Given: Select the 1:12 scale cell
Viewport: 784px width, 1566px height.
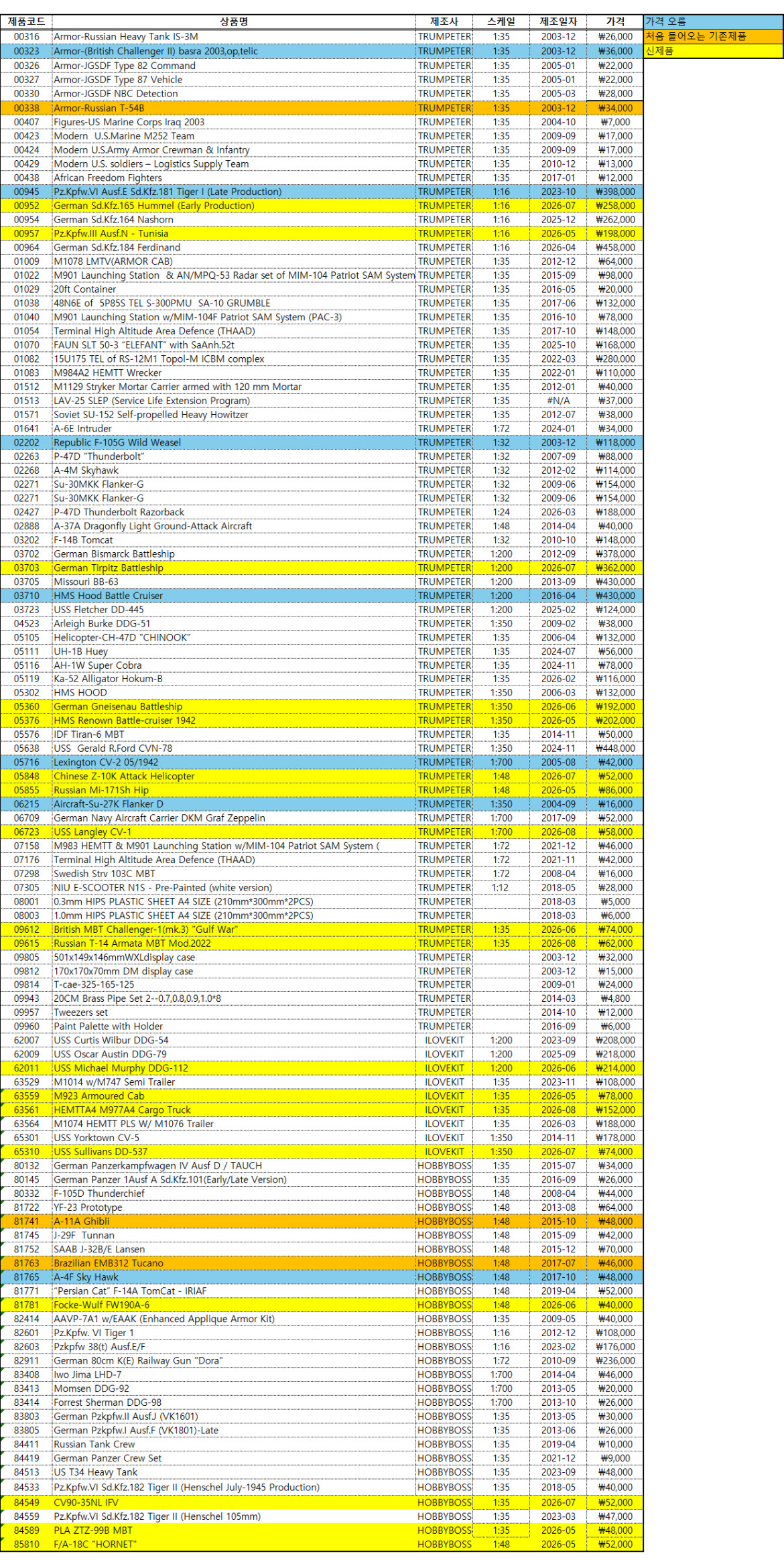Looking at the screenshot, I should [x=501, y=888].
